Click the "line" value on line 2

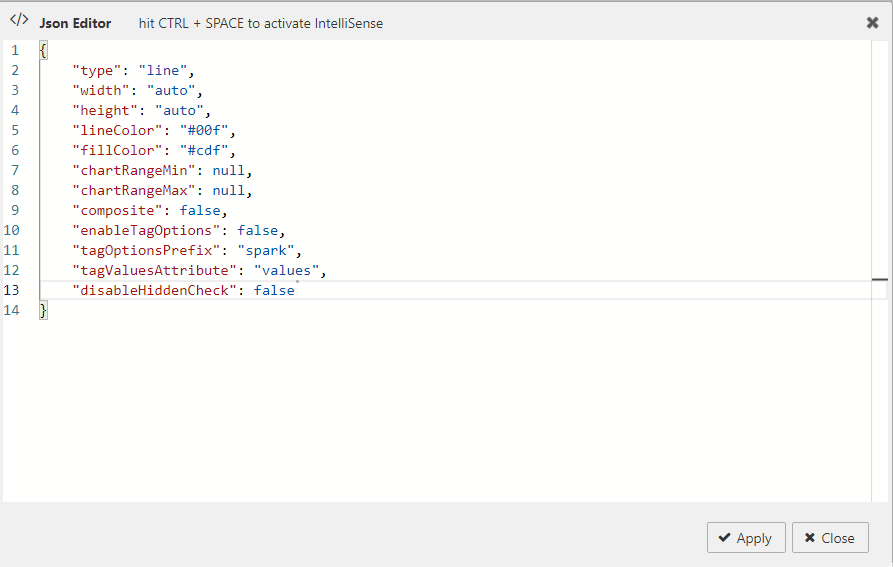(163, 70)
